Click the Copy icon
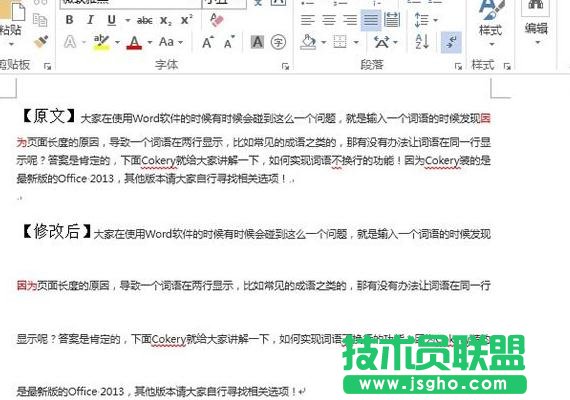This screenshot has height=400, width=570. coord(40,20)
